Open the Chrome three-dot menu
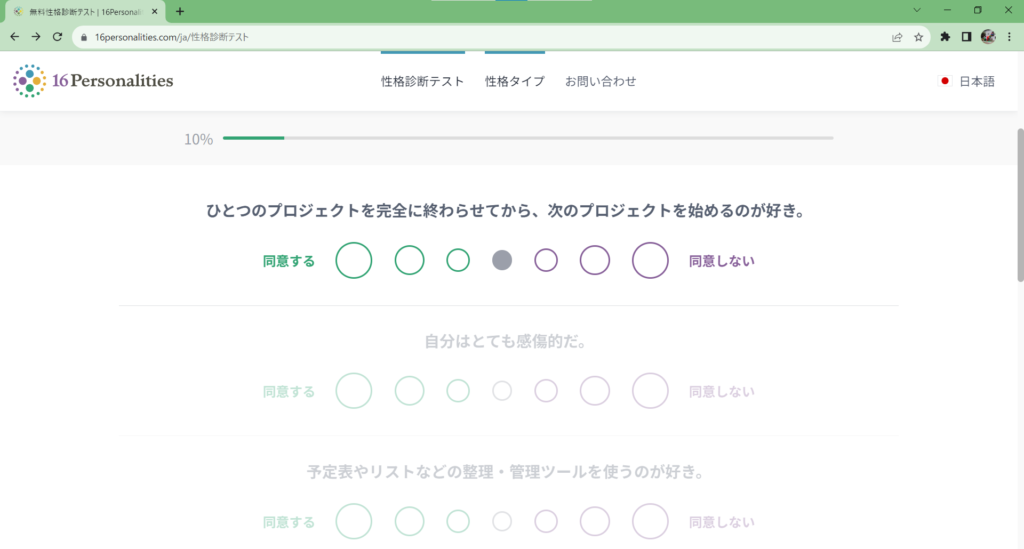Viewport: 1024px width, 549px height. coord(1009,37)
